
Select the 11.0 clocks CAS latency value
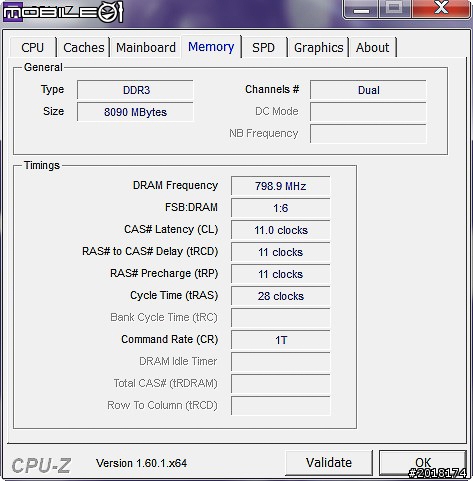pos(281,230)
